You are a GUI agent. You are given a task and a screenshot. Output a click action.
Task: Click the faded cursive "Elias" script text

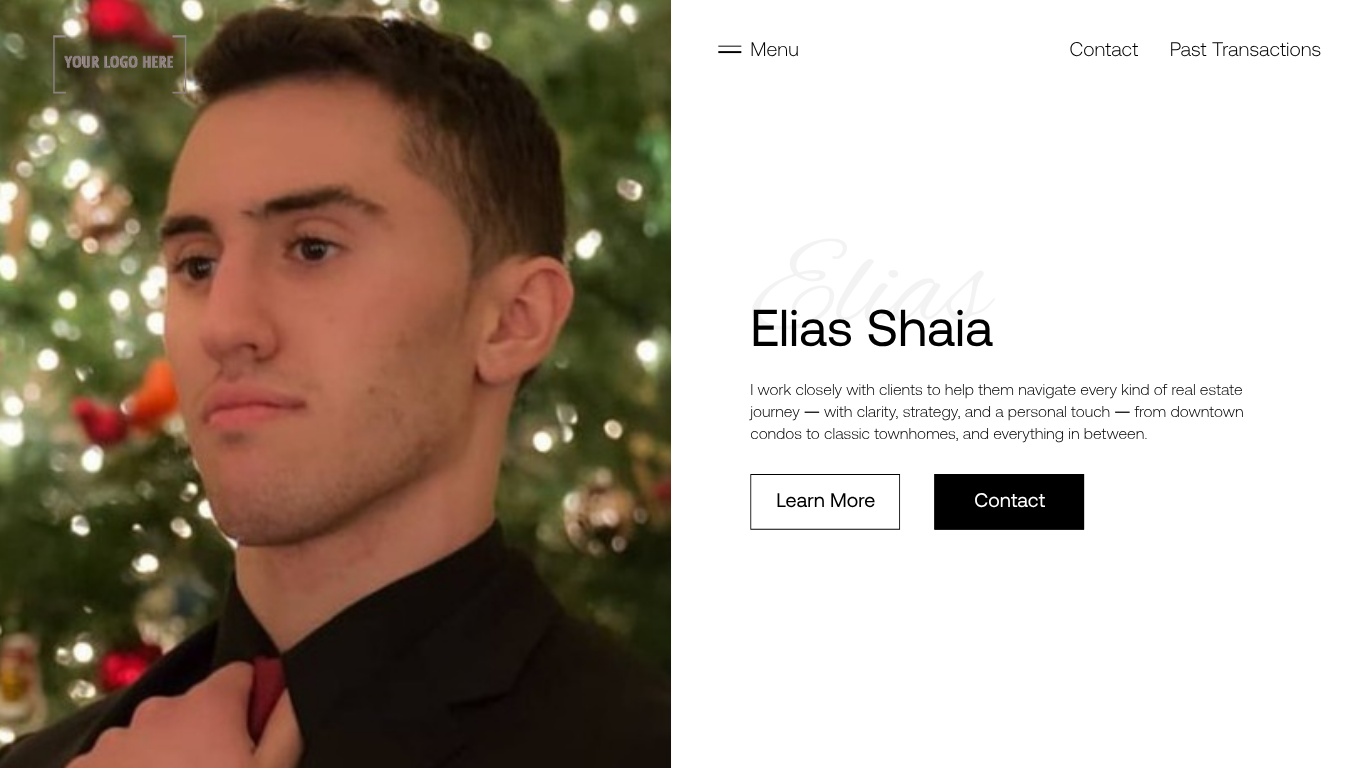872,275
